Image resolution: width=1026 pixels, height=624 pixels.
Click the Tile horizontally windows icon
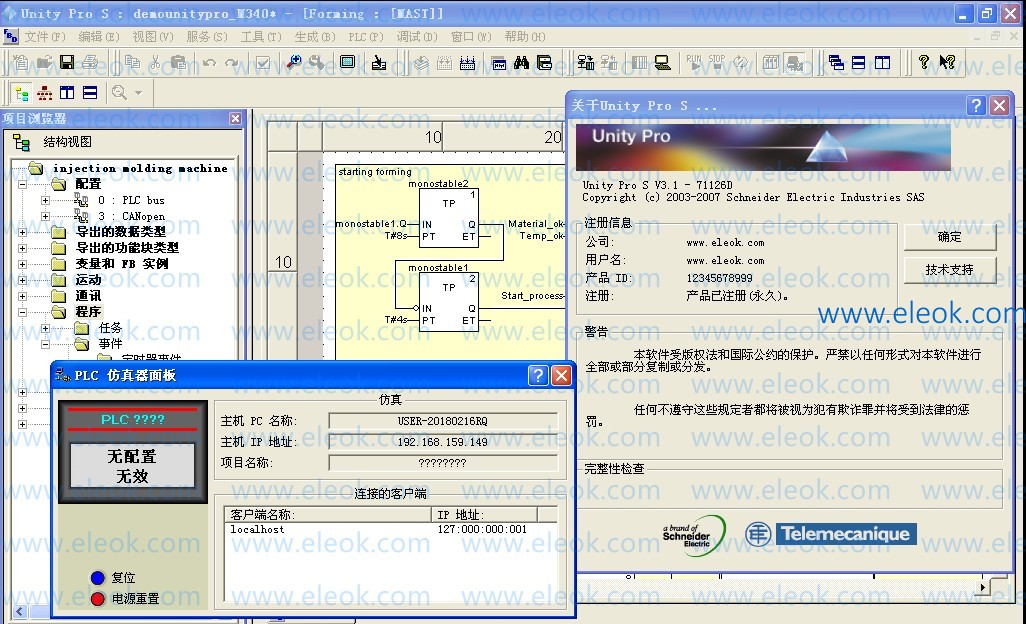click(x=858, y=62)
